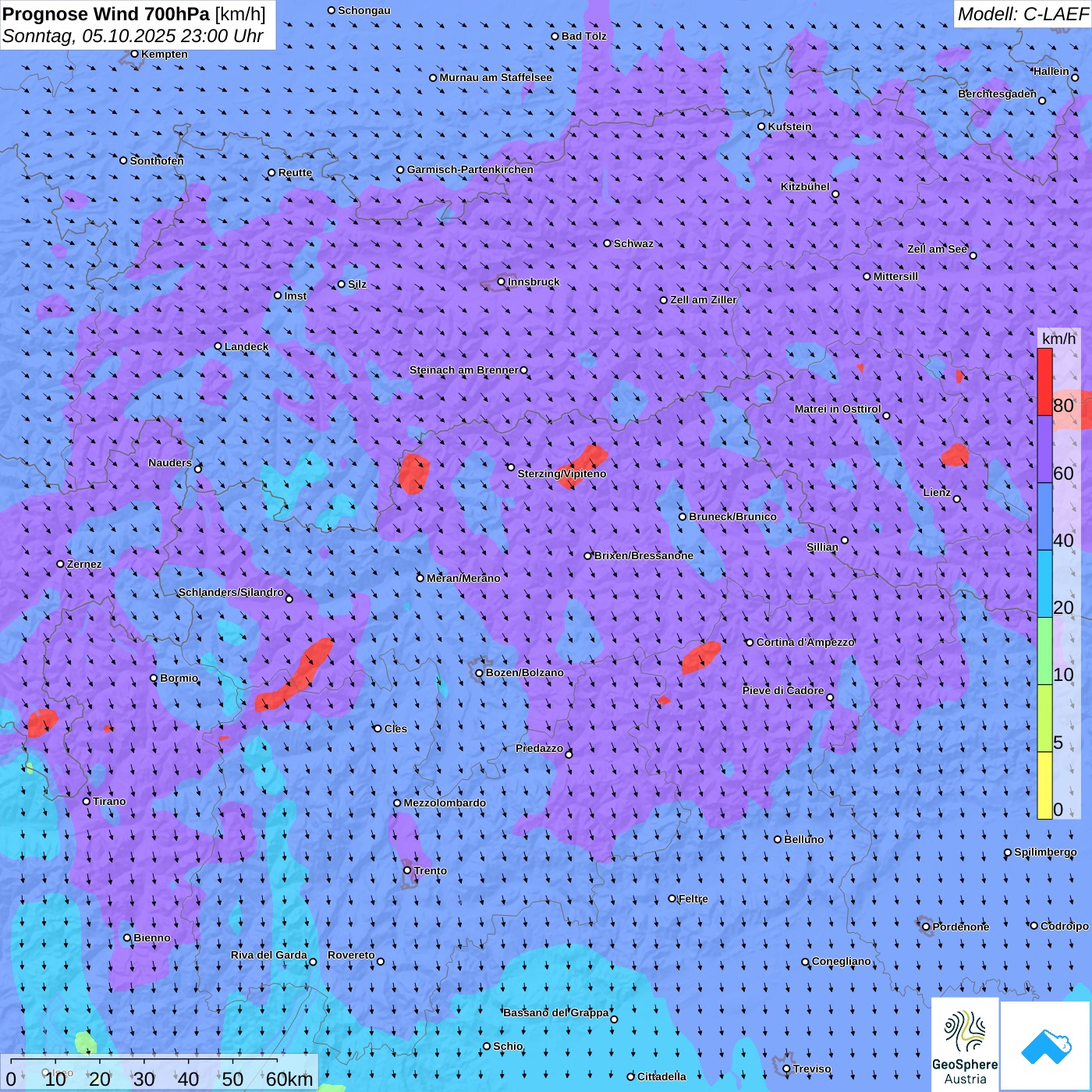Click the "Matrei in Osttirol" label

click(x=838, y=409)
